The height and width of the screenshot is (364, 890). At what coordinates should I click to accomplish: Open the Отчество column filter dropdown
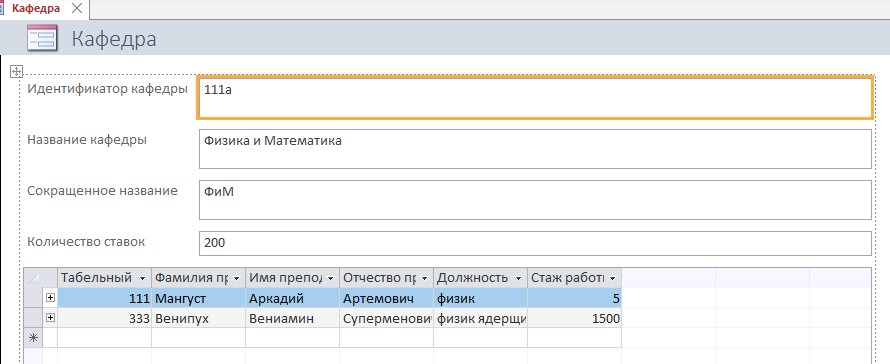(425, 278)
